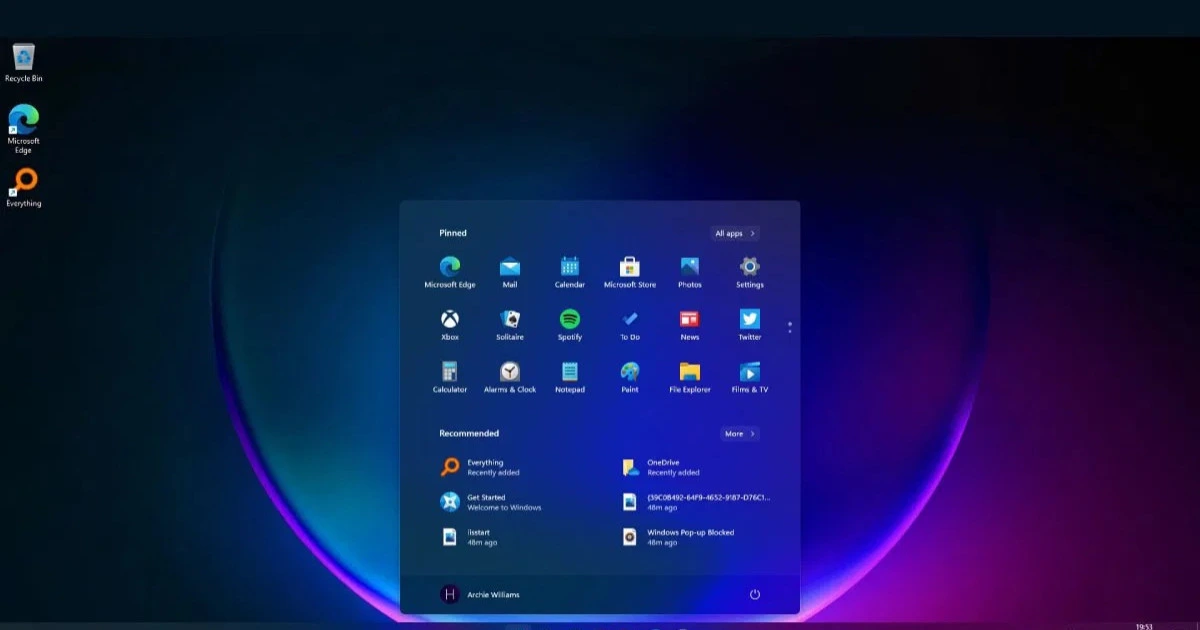This screenshot has height=630, width=1200.
Task: Select the Microsoft Edge desktop shortcut
Action: pos(24,129)
